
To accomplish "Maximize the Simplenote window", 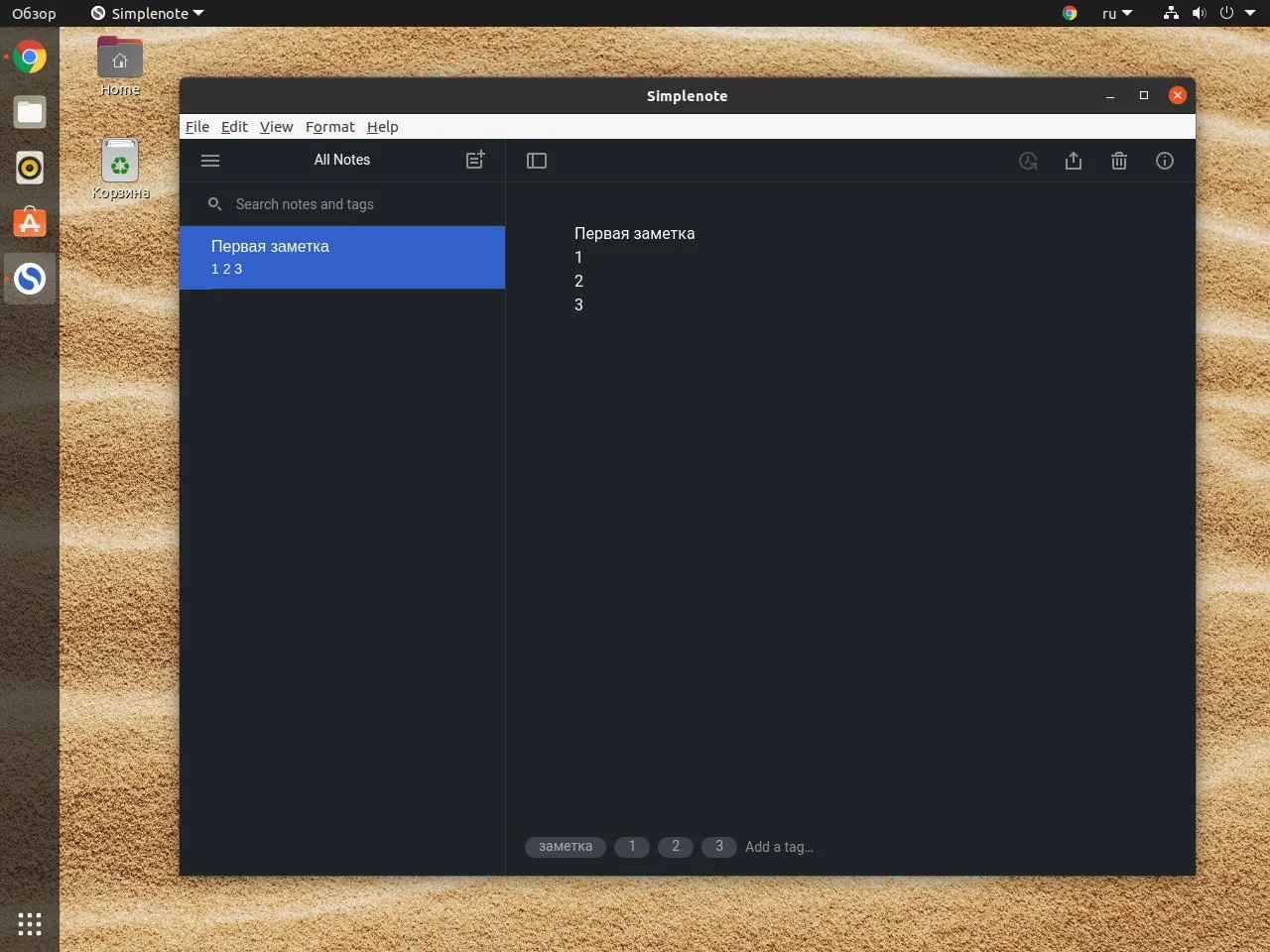I will pos(1144,95).
